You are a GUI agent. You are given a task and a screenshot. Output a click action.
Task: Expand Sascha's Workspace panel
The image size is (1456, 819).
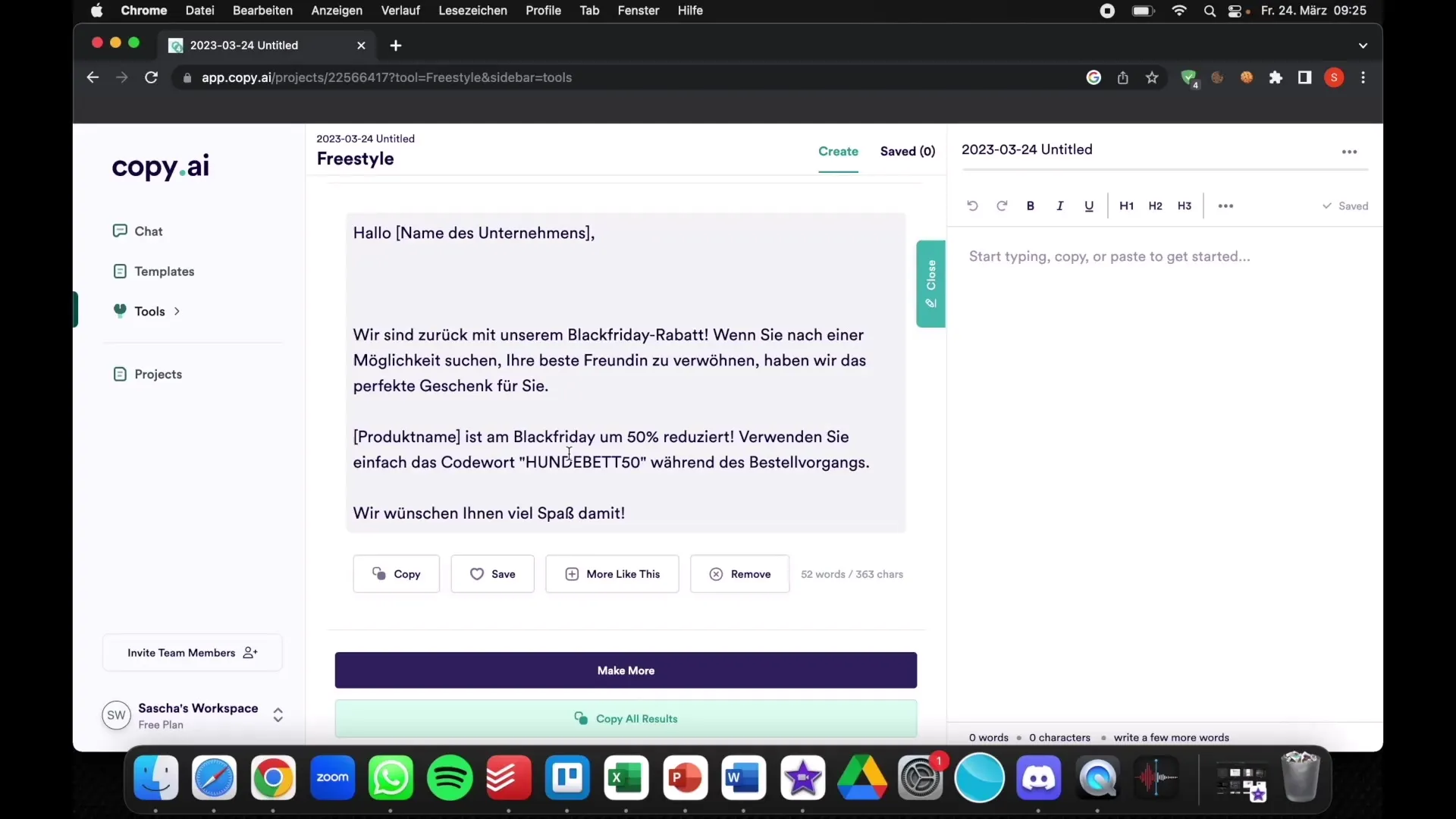tap(278, 714)
